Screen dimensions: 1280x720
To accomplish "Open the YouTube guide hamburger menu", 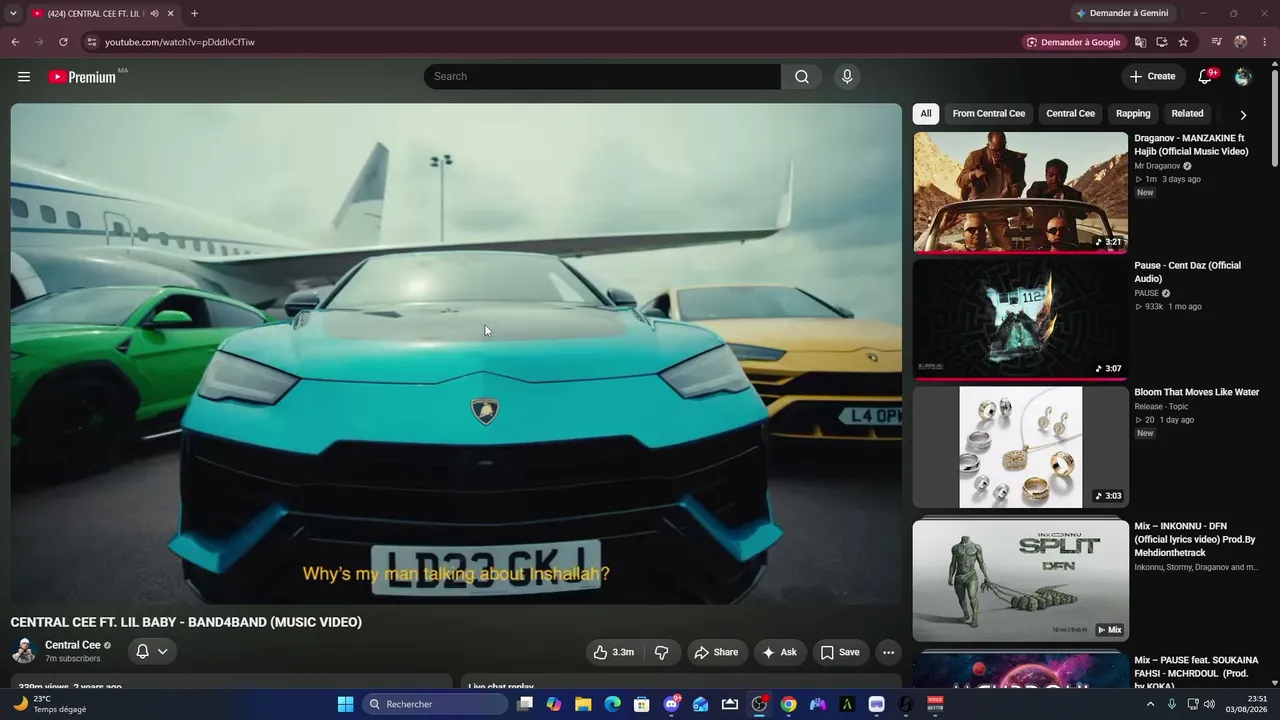I will click(24, 76).
